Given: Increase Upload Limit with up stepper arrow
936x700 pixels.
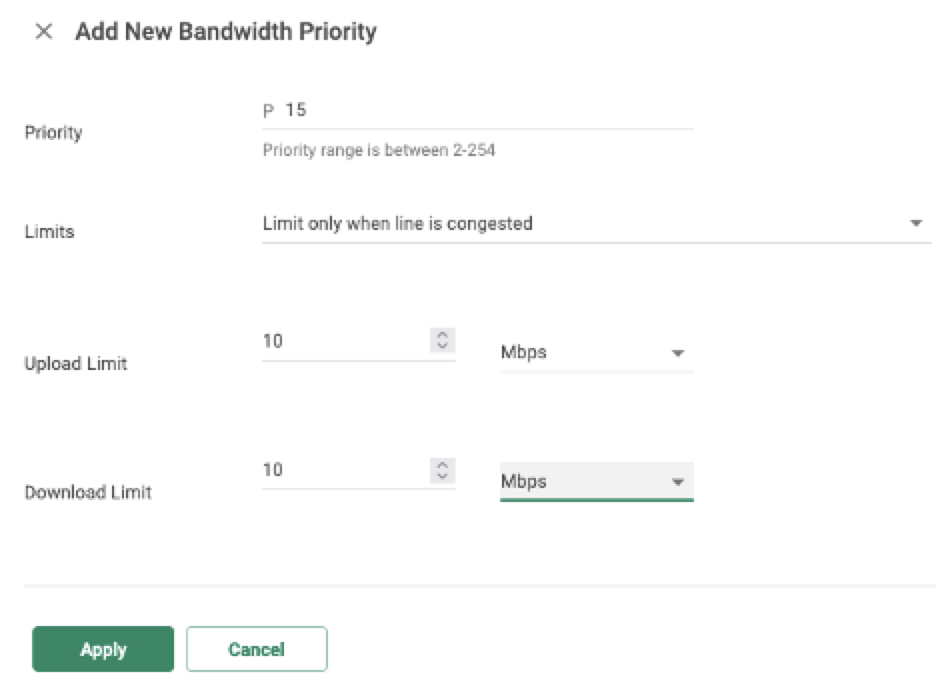Looking at the screenshot, I should (442, 335).
